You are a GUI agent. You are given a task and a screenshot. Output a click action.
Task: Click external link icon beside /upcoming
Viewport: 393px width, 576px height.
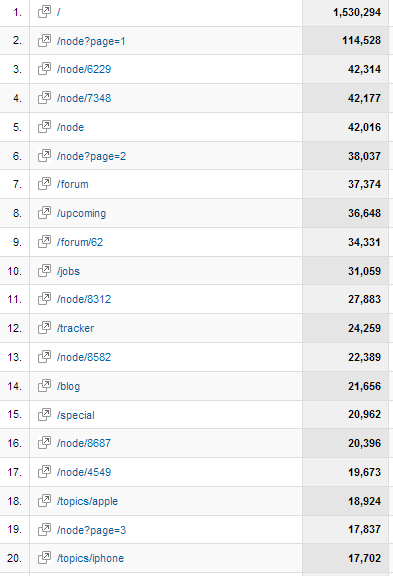point(44,213)
